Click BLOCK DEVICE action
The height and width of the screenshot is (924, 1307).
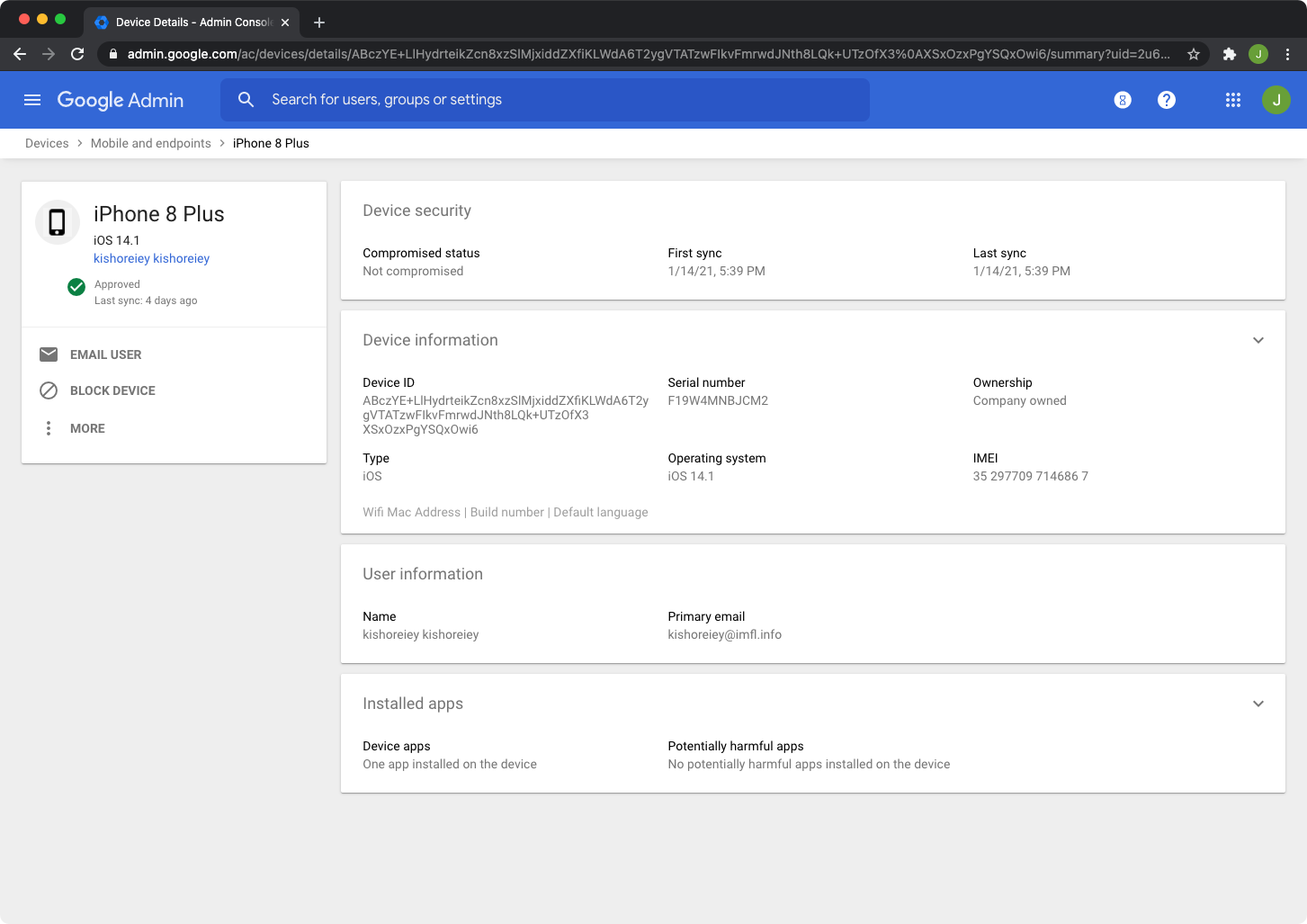112,390
